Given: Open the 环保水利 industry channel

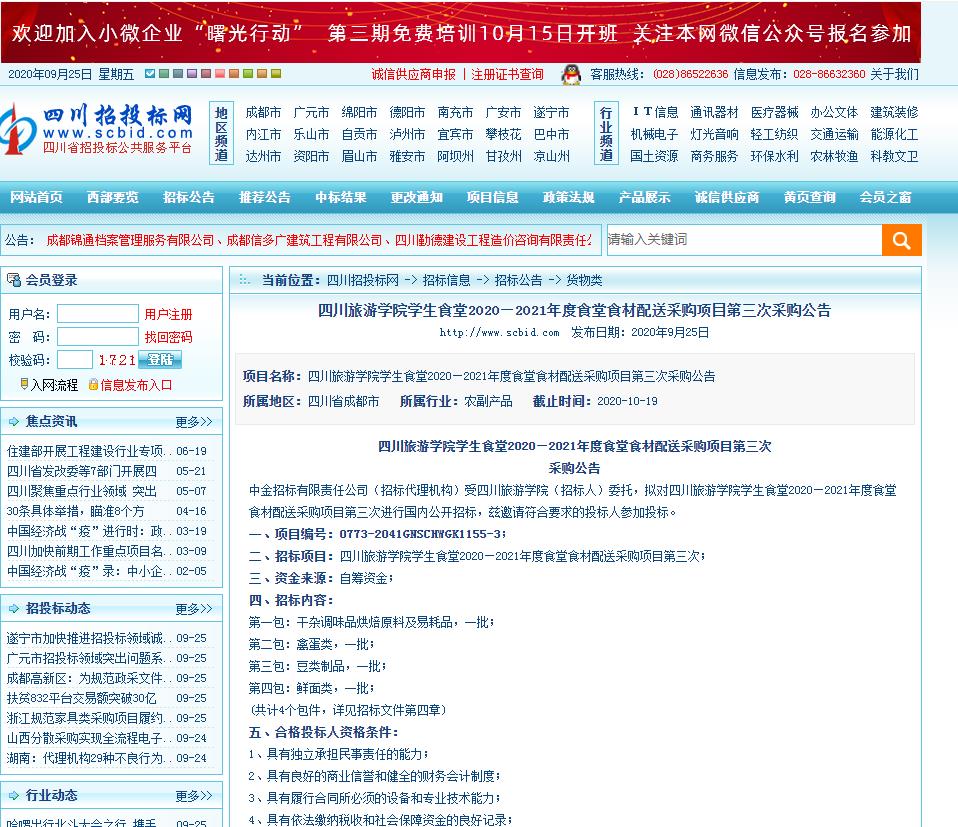Looking at the screenshot, I should click(x=775, y=156).
